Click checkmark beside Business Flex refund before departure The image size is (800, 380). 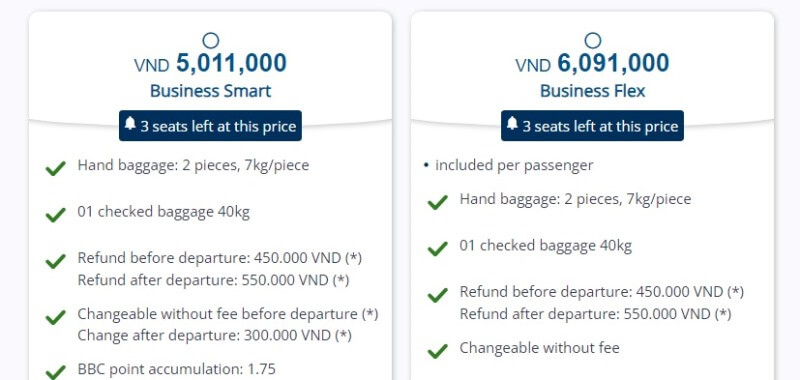(x=438, y=295)
